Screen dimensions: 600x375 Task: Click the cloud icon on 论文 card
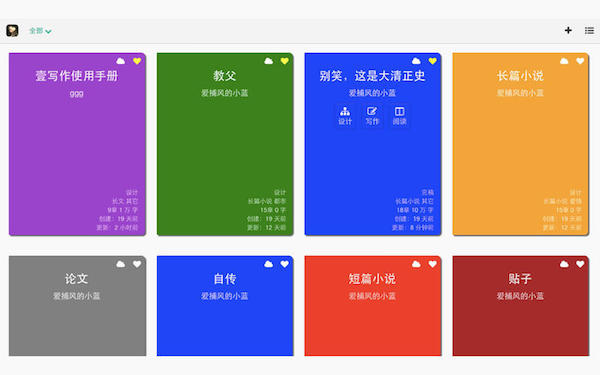pos(121,264)
